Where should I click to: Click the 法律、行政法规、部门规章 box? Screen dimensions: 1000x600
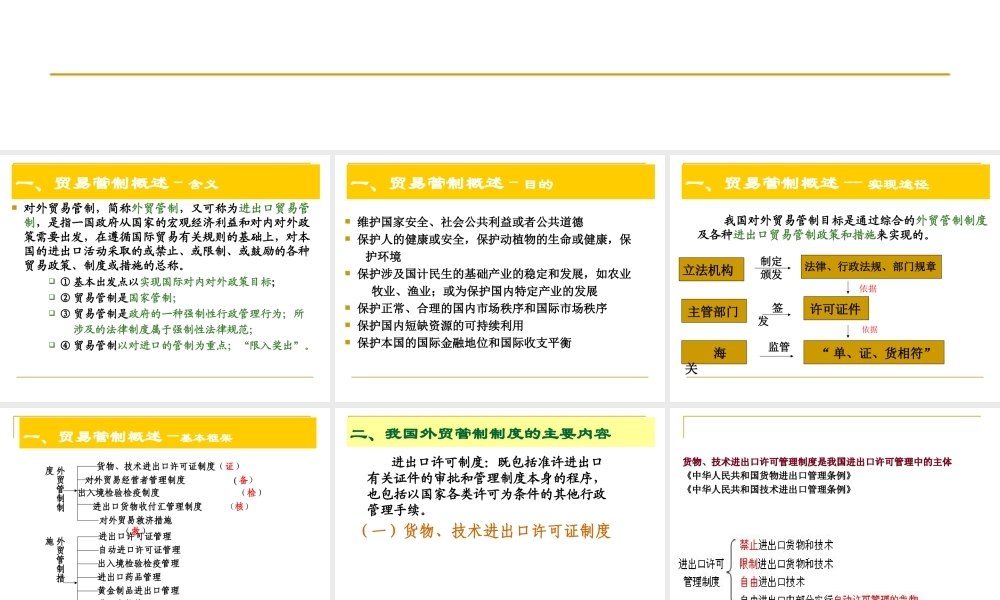click(x=870, y=267)
